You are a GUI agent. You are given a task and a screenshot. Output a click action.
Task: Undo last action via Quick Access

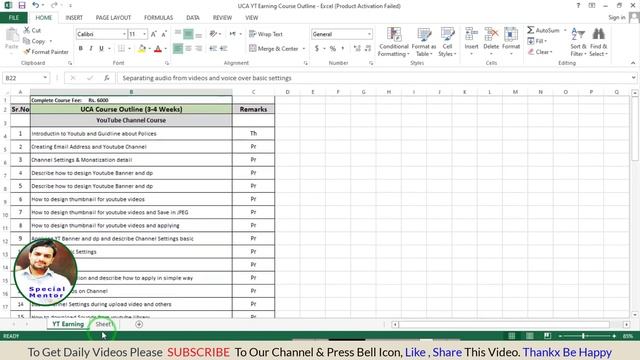click(36, 5)
